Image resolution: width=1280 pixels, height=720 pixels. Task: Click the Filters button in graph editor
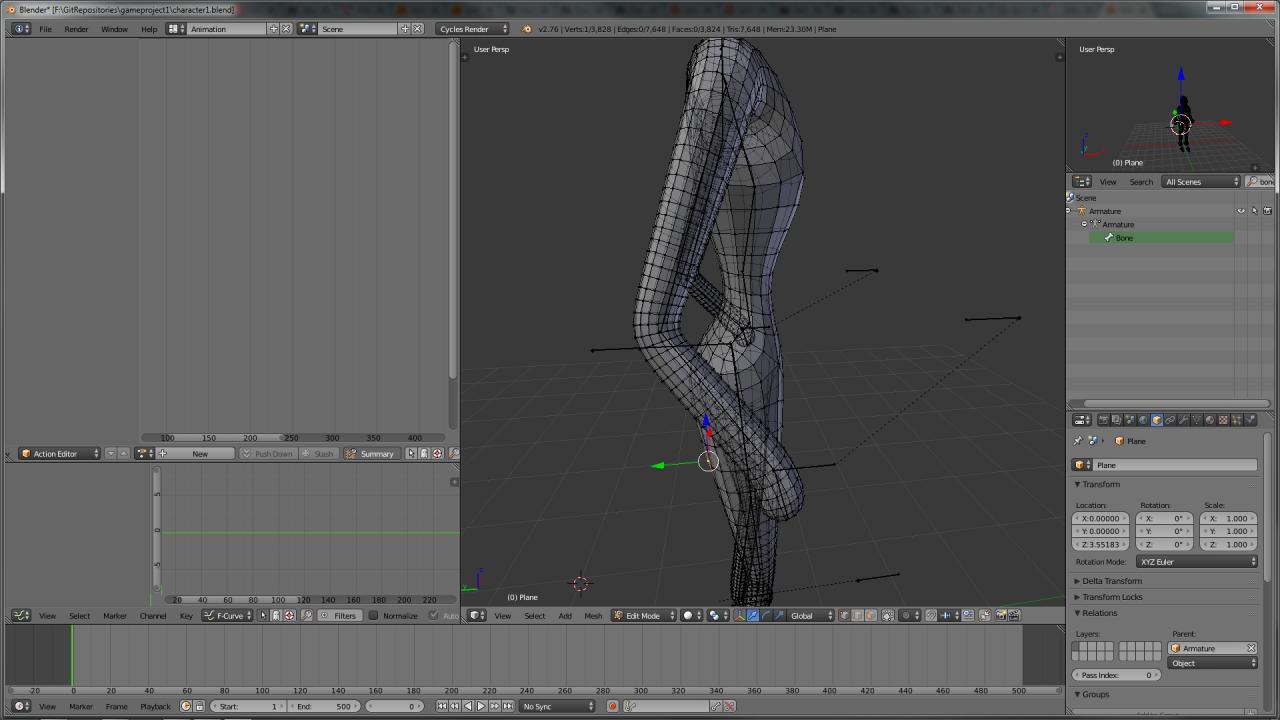pos(338,615)
